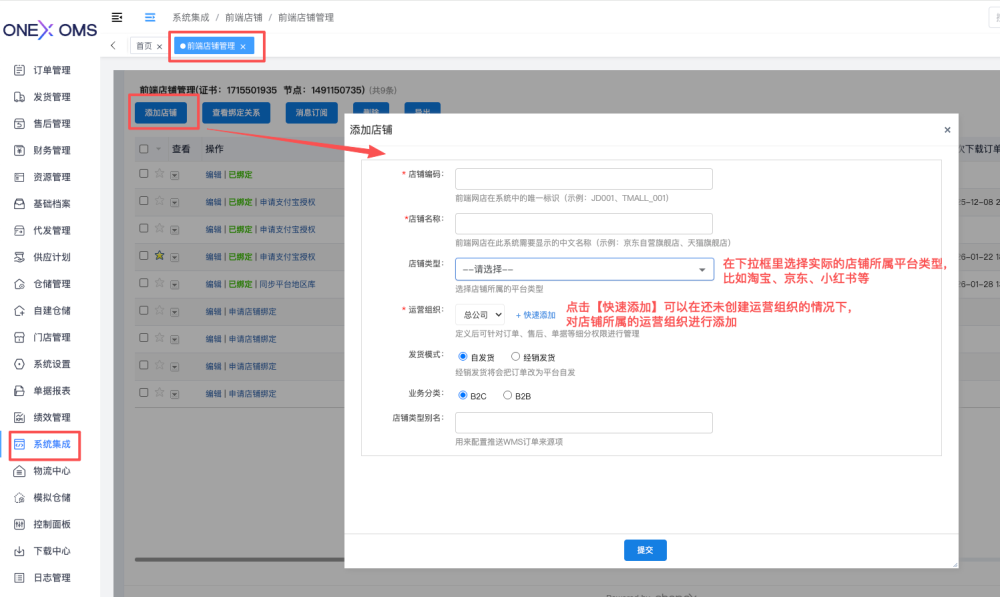Open 下载中心 sidebar icon

pos(19,551)
